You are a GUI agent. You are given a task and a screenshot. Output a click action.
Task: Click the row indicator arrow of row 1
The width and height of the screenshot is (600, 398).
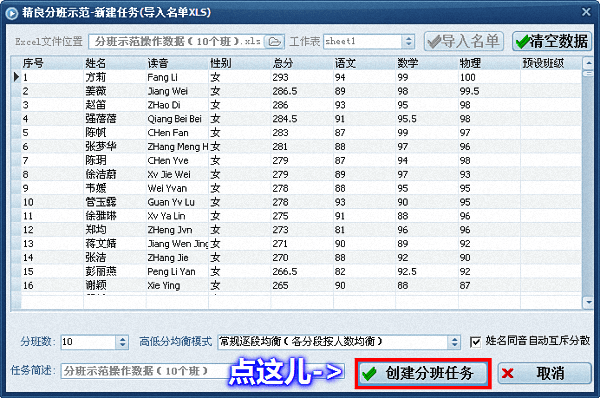point(16,77)
